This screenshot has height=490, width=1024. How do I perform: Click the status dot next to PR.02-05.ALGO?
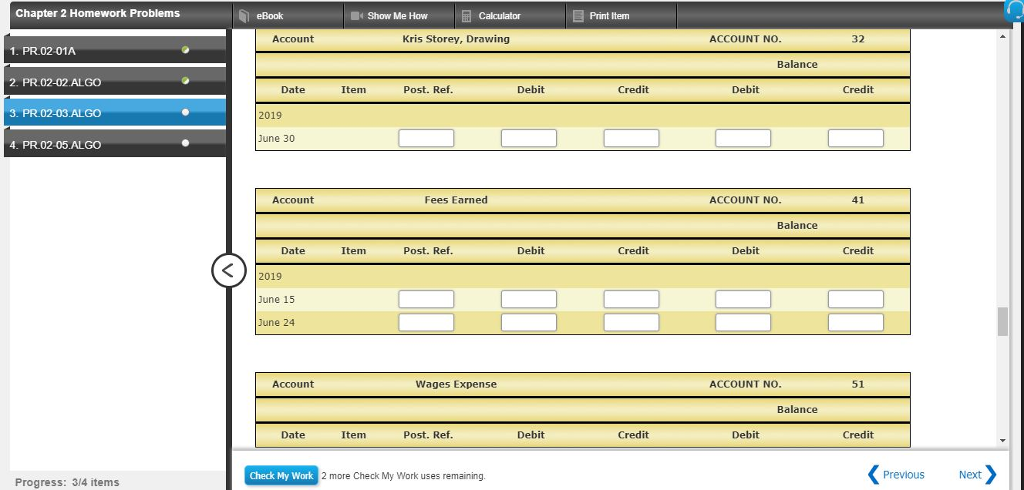point(185,143)
